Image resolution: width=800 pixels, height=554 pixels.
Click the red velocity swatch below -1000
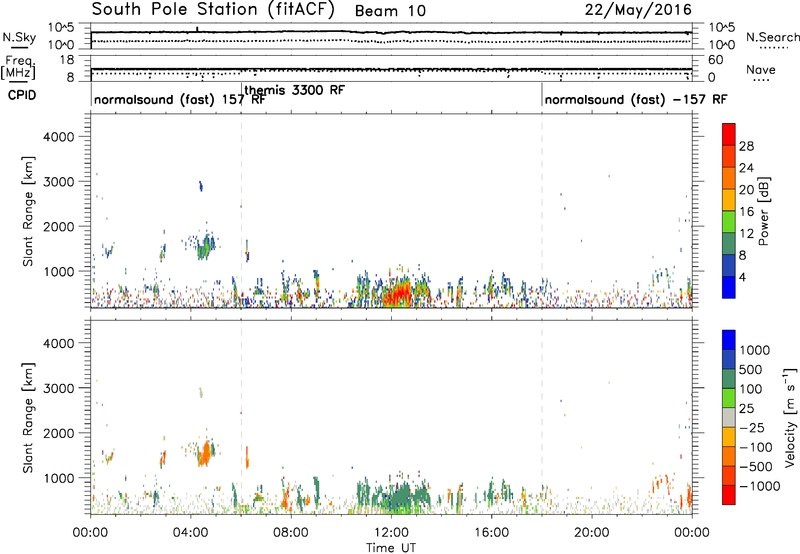pos(729,495)
